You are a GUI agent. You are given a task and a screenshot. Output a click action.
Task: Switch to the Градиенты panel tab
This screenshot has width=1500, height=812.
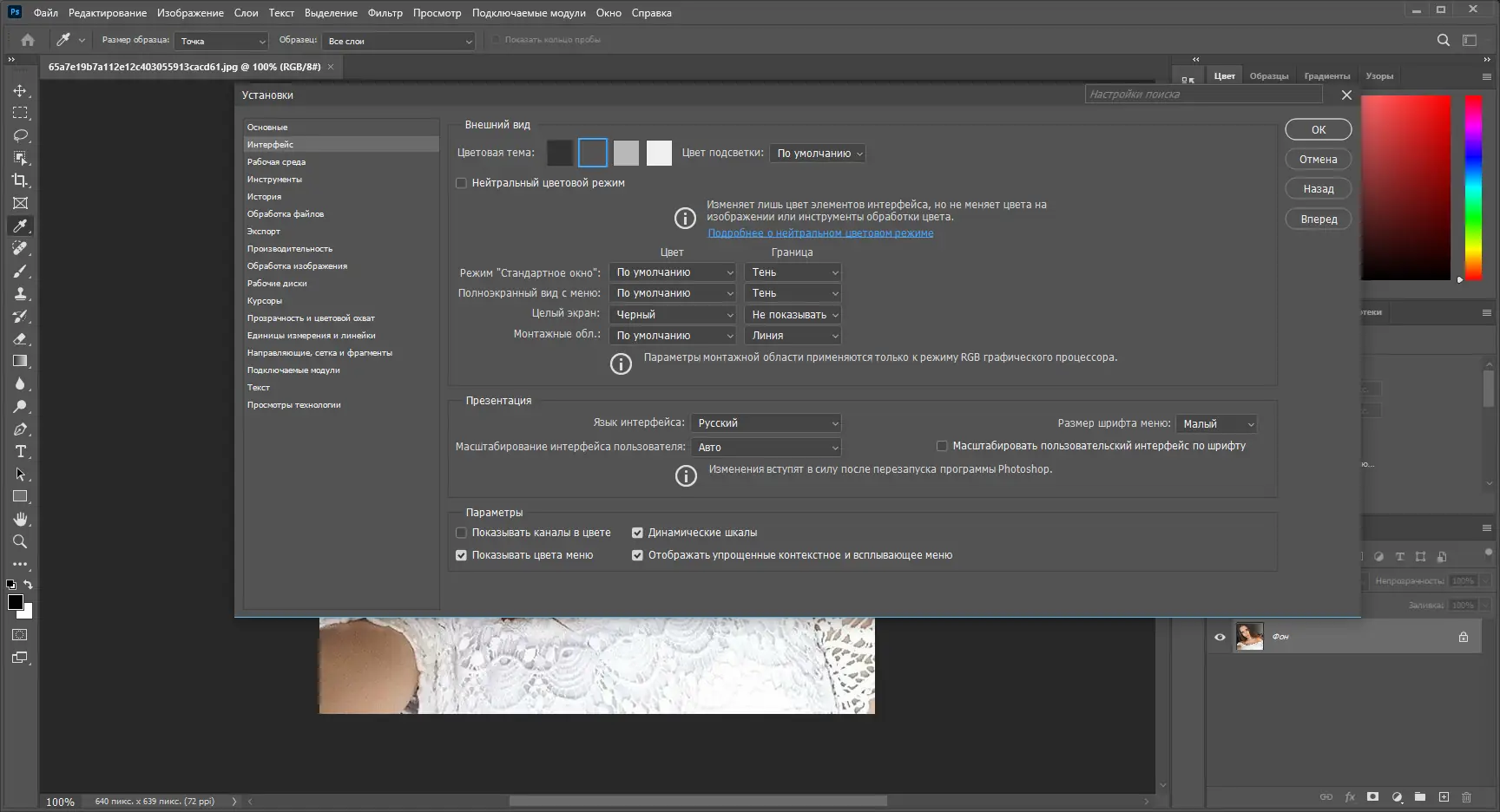[x=1326, y=76]
